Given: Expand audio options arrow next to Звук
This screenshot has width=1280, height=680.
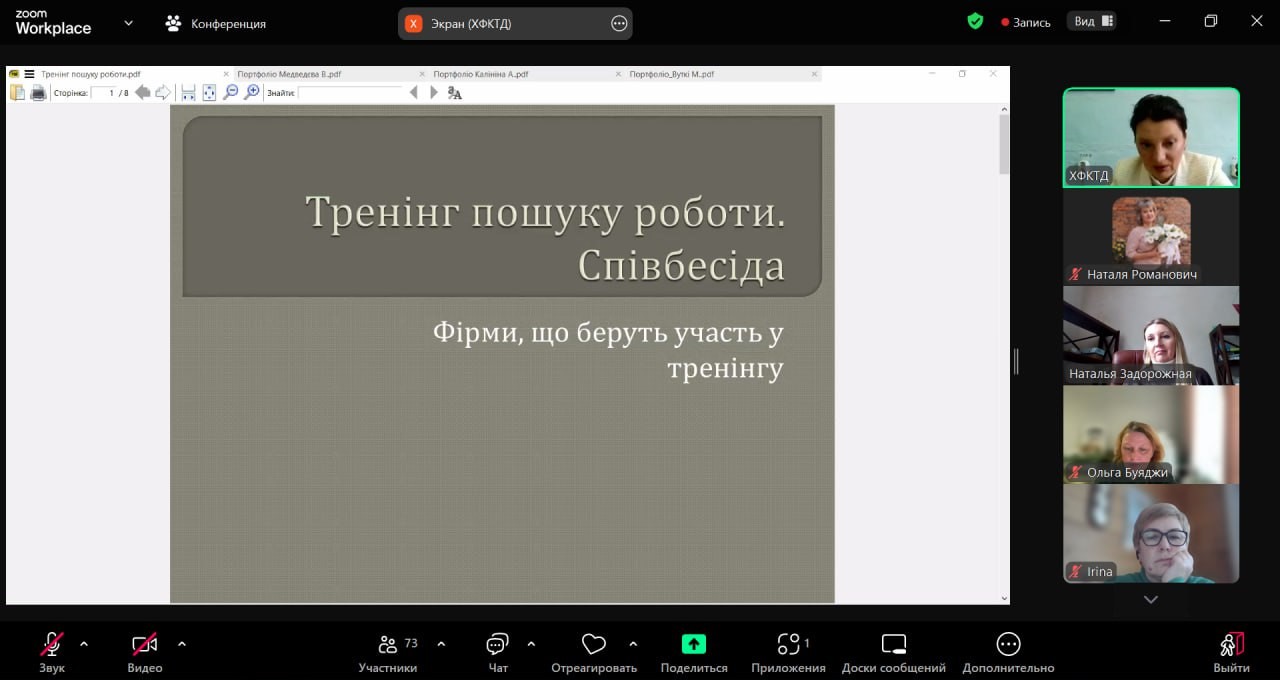Looking at the screenshot, I should pos(84,644).
